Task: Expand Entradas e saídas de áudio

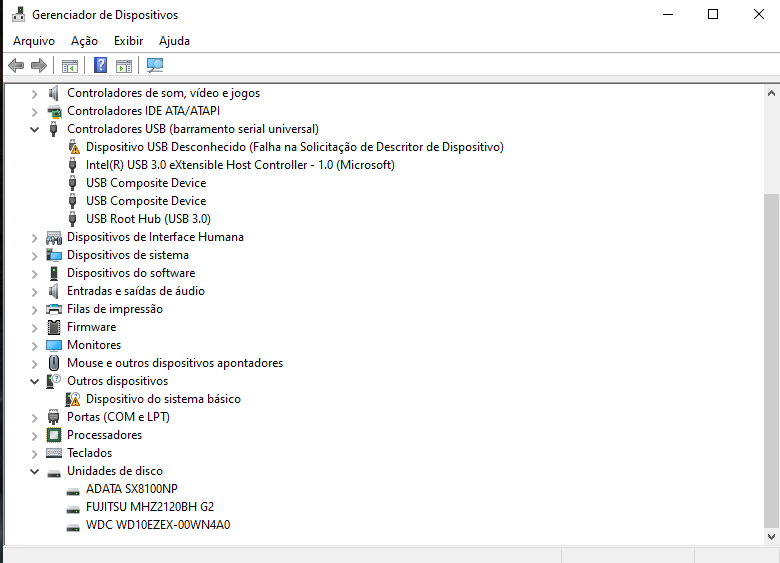Action: coord(34,291)
